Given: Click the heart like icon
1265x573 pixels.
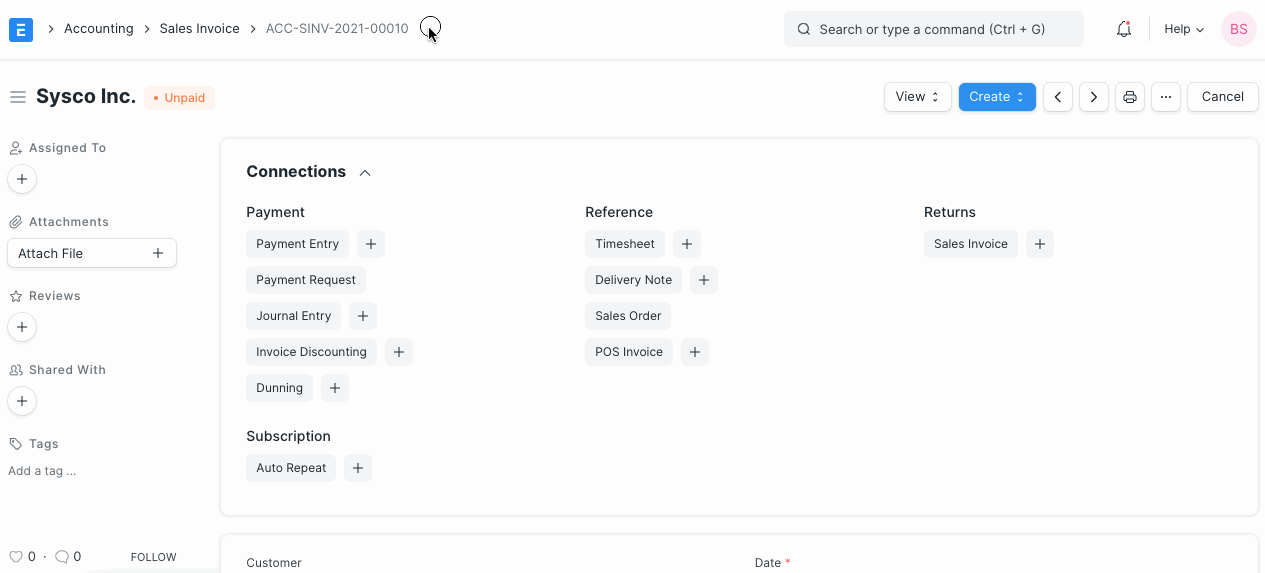Looking at the screenshot, I should pos(15,557).
